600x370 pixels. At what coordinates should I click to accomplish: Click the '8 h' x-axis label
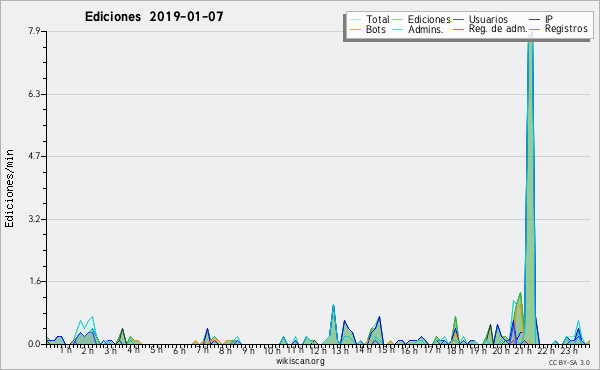pyautogui.click(x=225, y=350)
